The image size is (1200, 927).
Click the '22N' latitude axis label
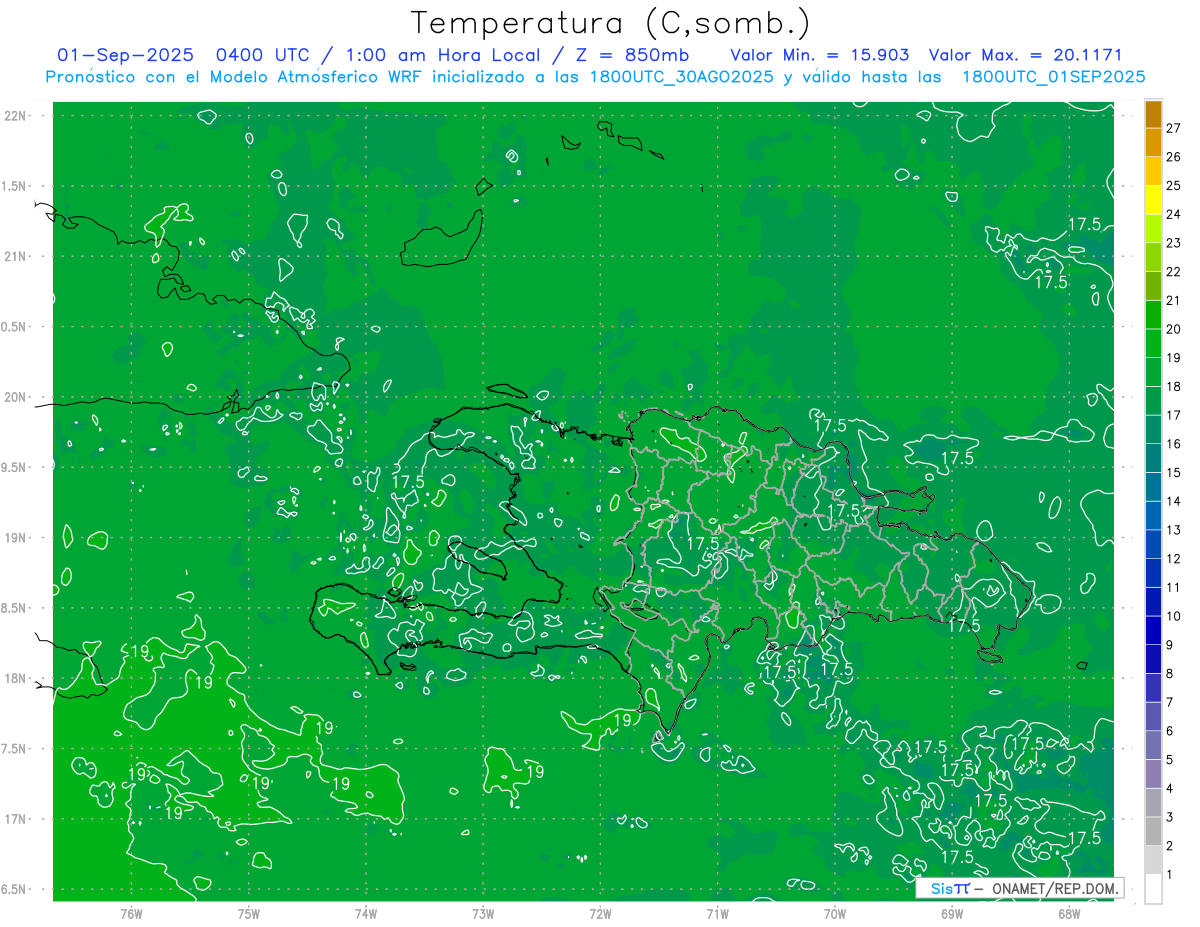[x=16, y=116]
